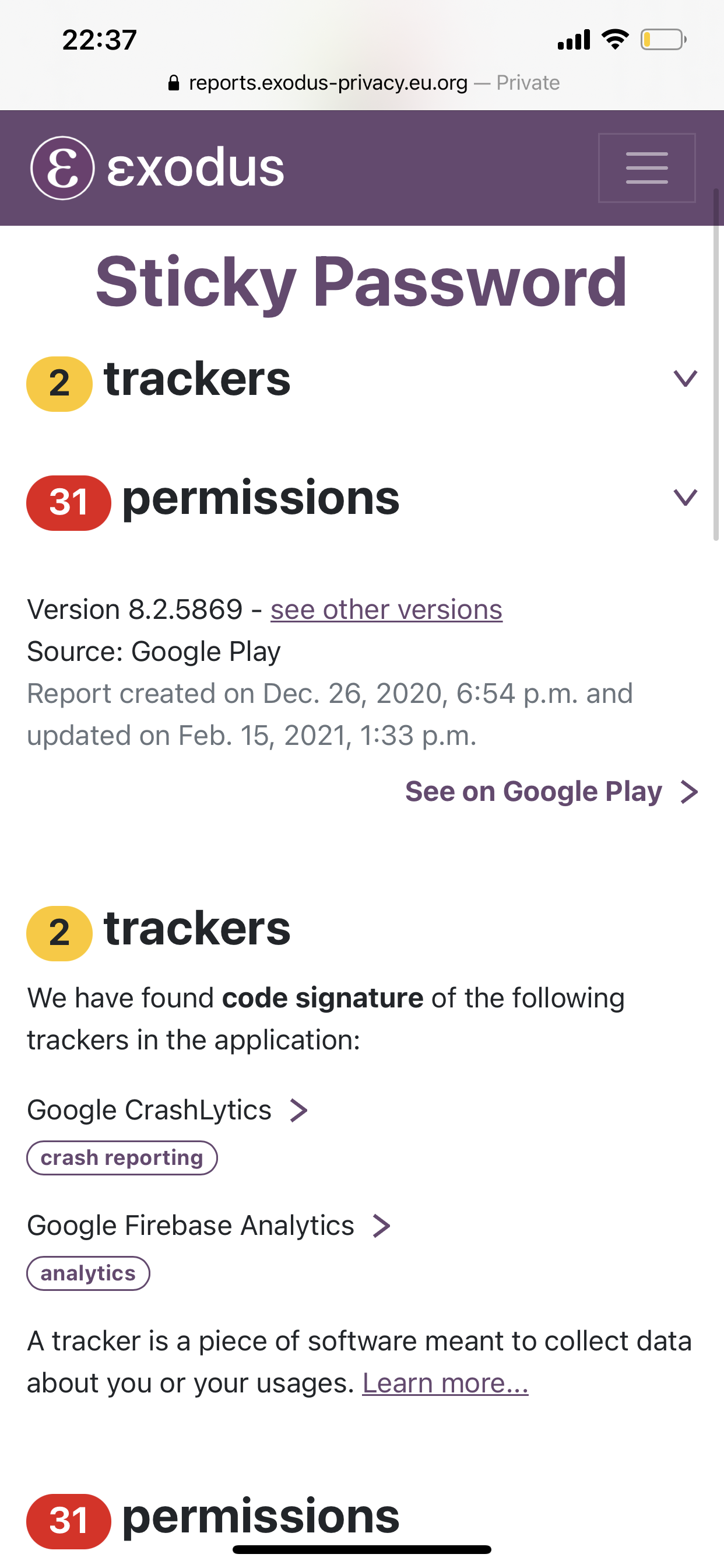The height and width of the screenshot is (1568, 724).
Task: Open Google CrashLytics tracker details
Action: point(149,1110)
